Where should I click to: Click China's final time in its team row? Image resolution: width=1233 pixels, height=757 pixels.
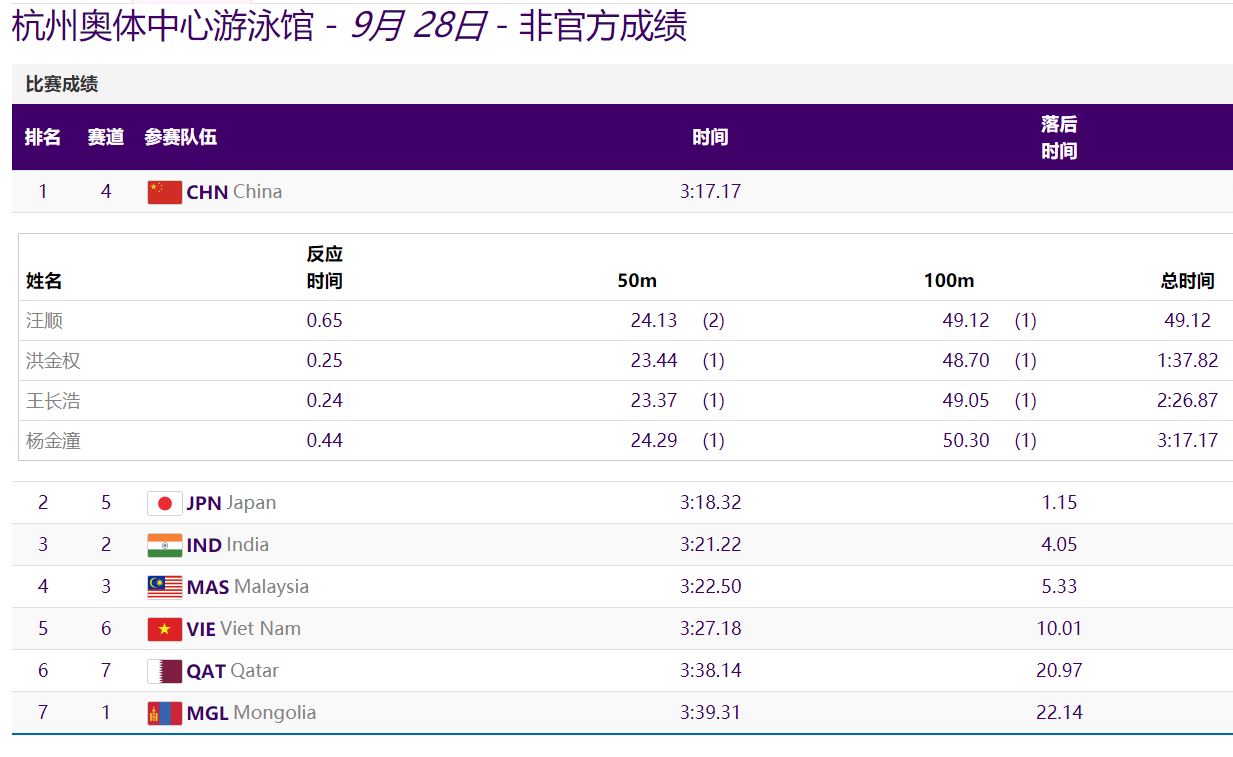710,192
